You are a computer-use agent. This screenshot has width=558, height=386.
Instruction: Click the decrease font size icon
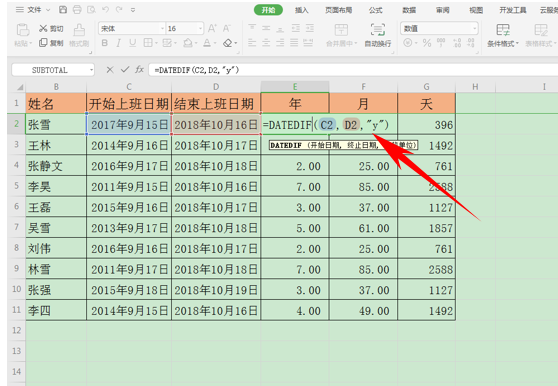pyautogui.click(x=227, y=28)
